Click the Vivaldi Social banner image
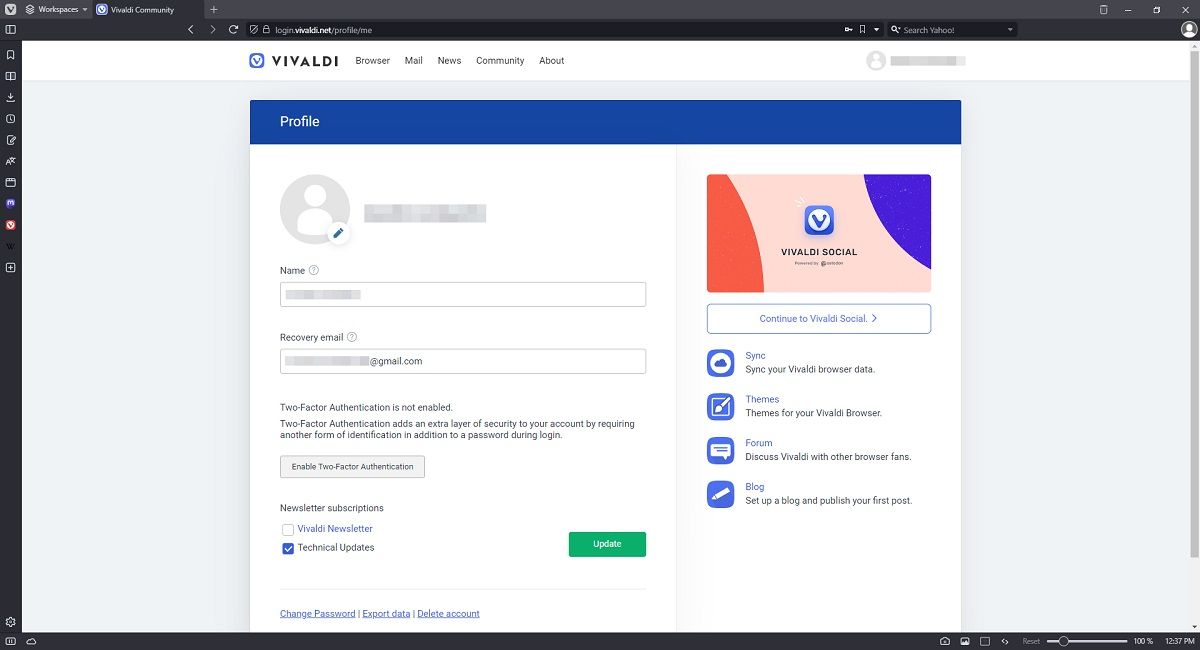1200x650 pixels. click(819, 233)
